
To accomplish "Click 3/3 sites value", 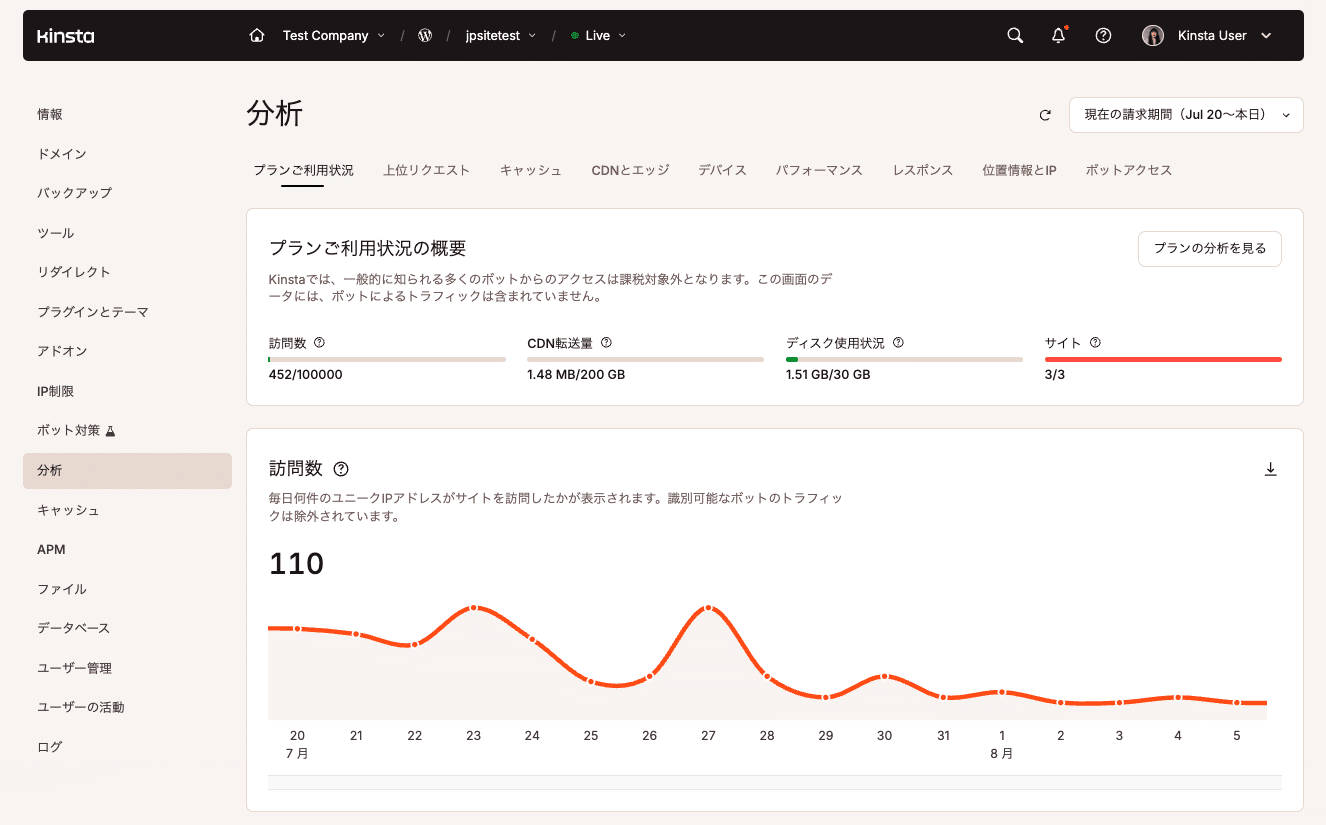I will pos(1055,375).
